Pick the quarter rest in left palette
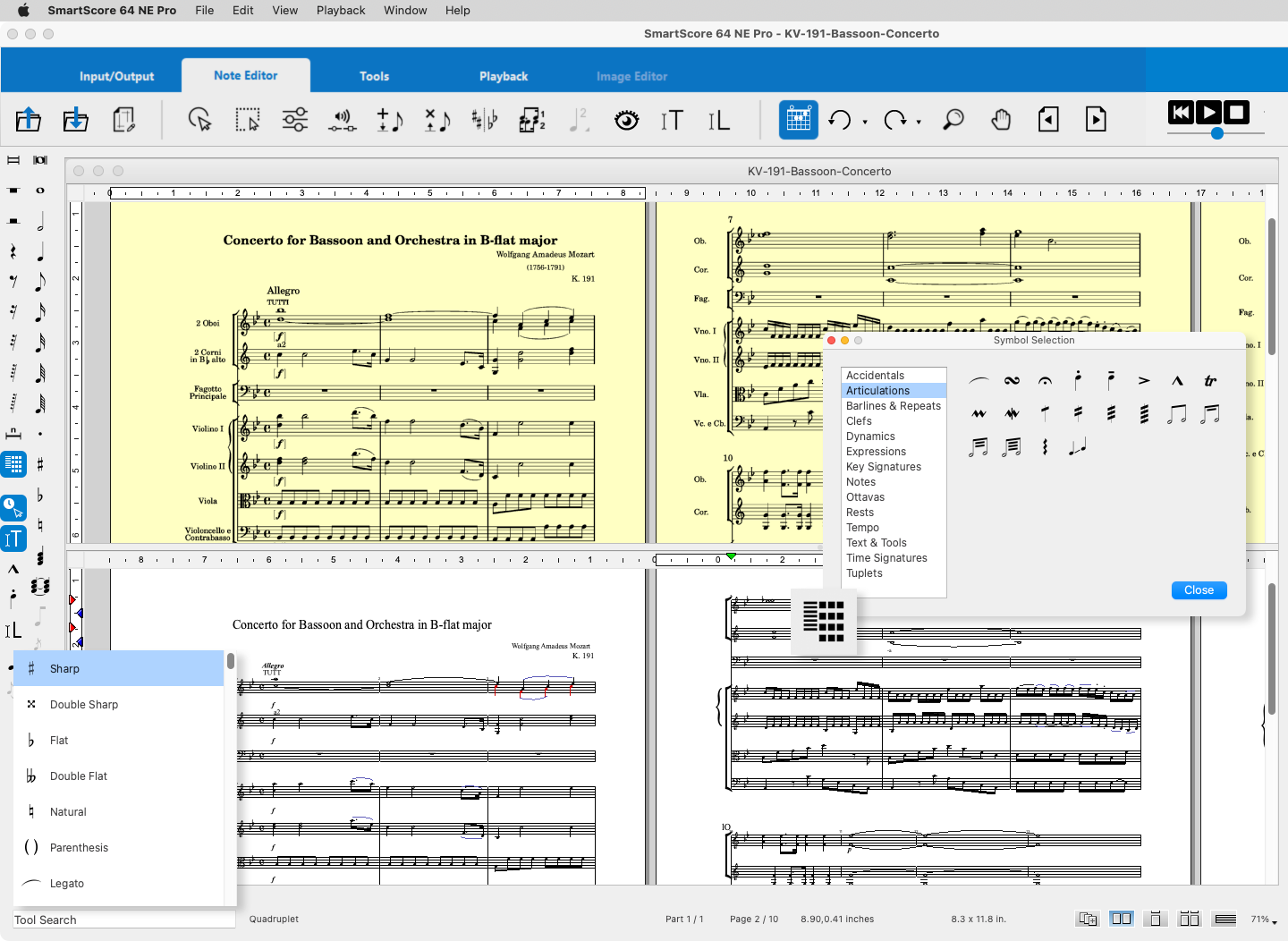 (13, 251)
